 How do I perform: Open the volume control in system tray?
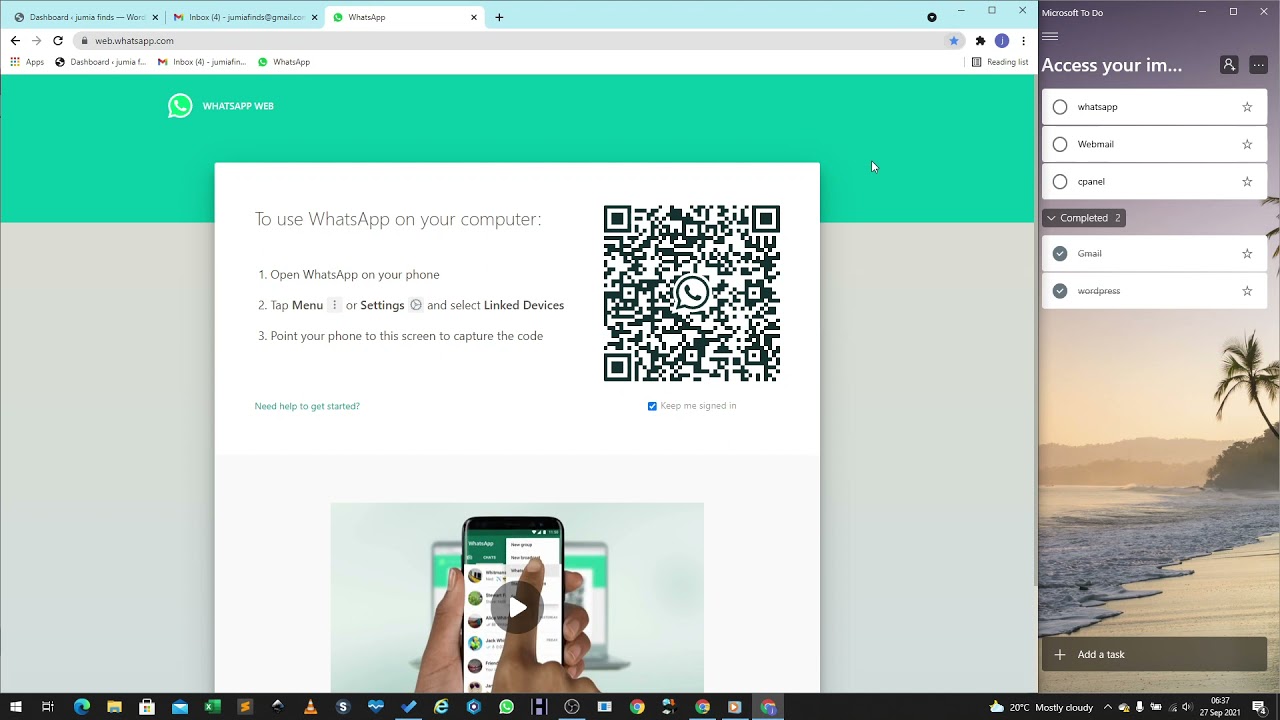click(x=1187, y=707)
